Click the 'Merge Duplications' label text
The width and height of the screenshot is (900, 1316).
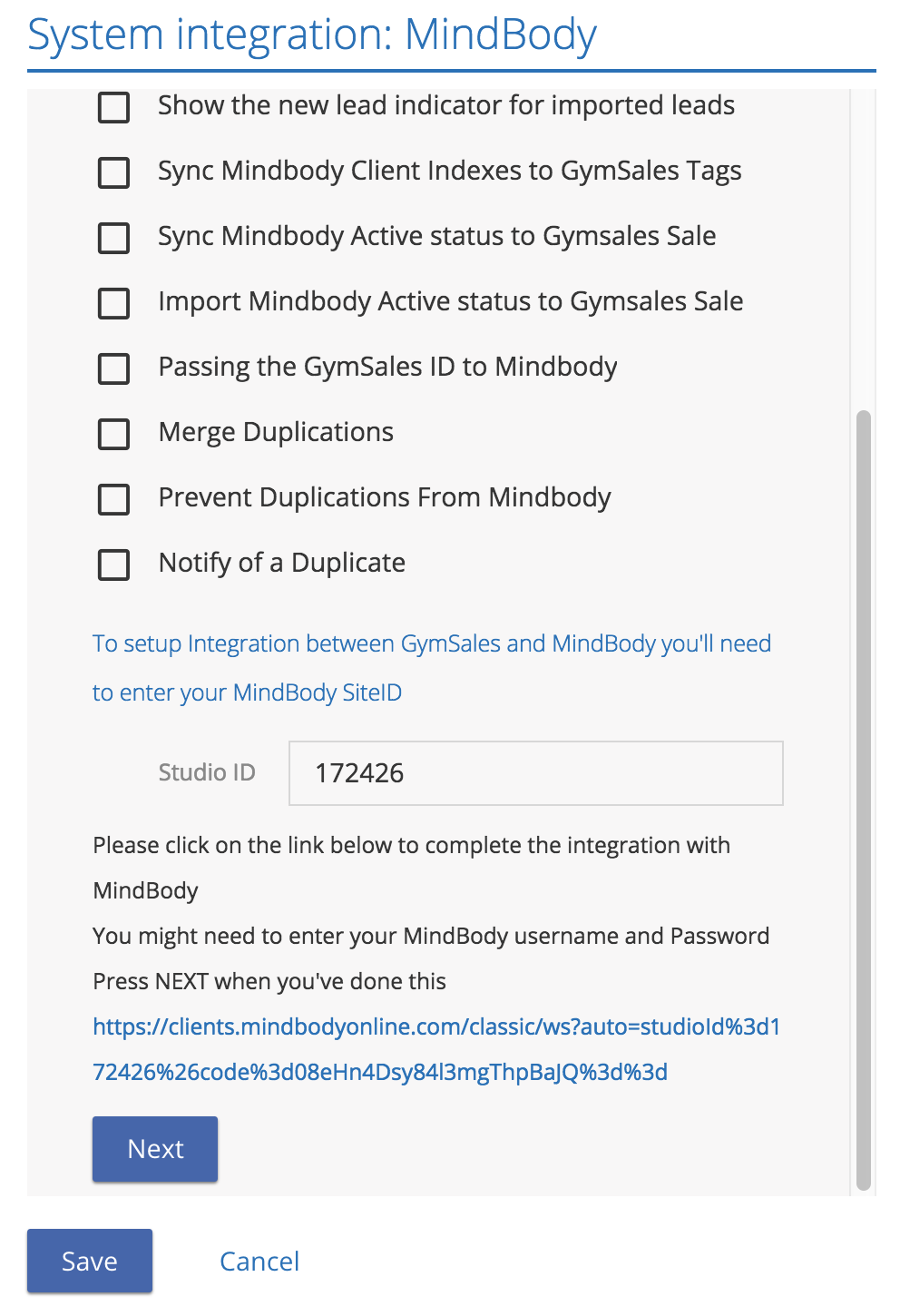(x=276, y=432)
